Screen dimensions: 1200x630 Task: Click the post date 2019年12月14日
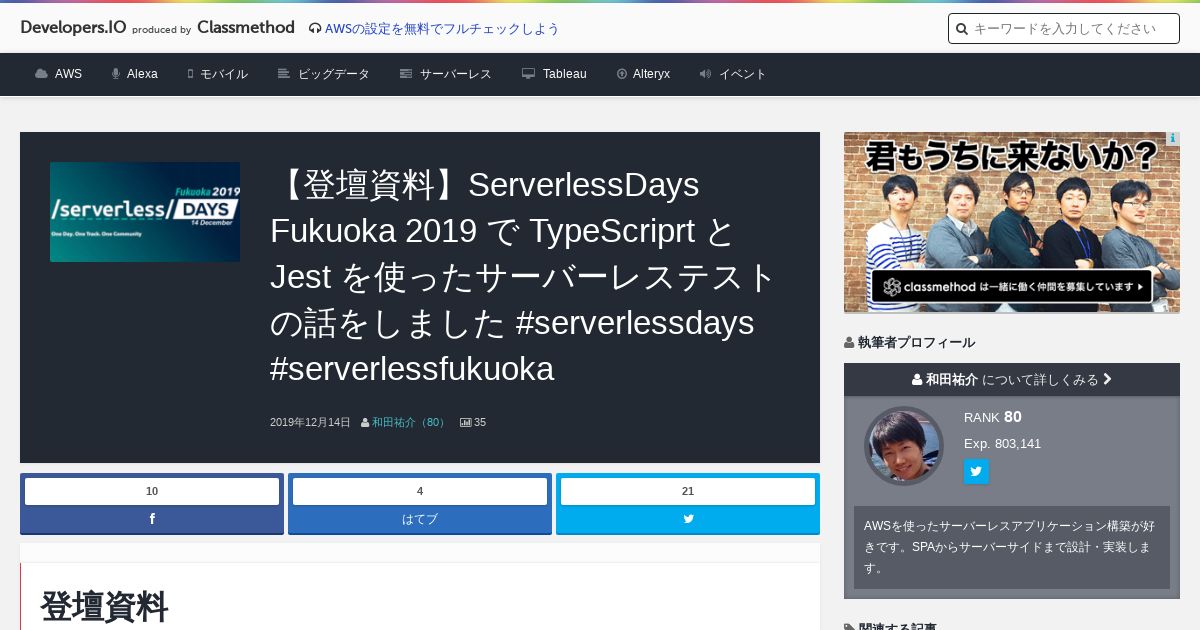point(310,423)
